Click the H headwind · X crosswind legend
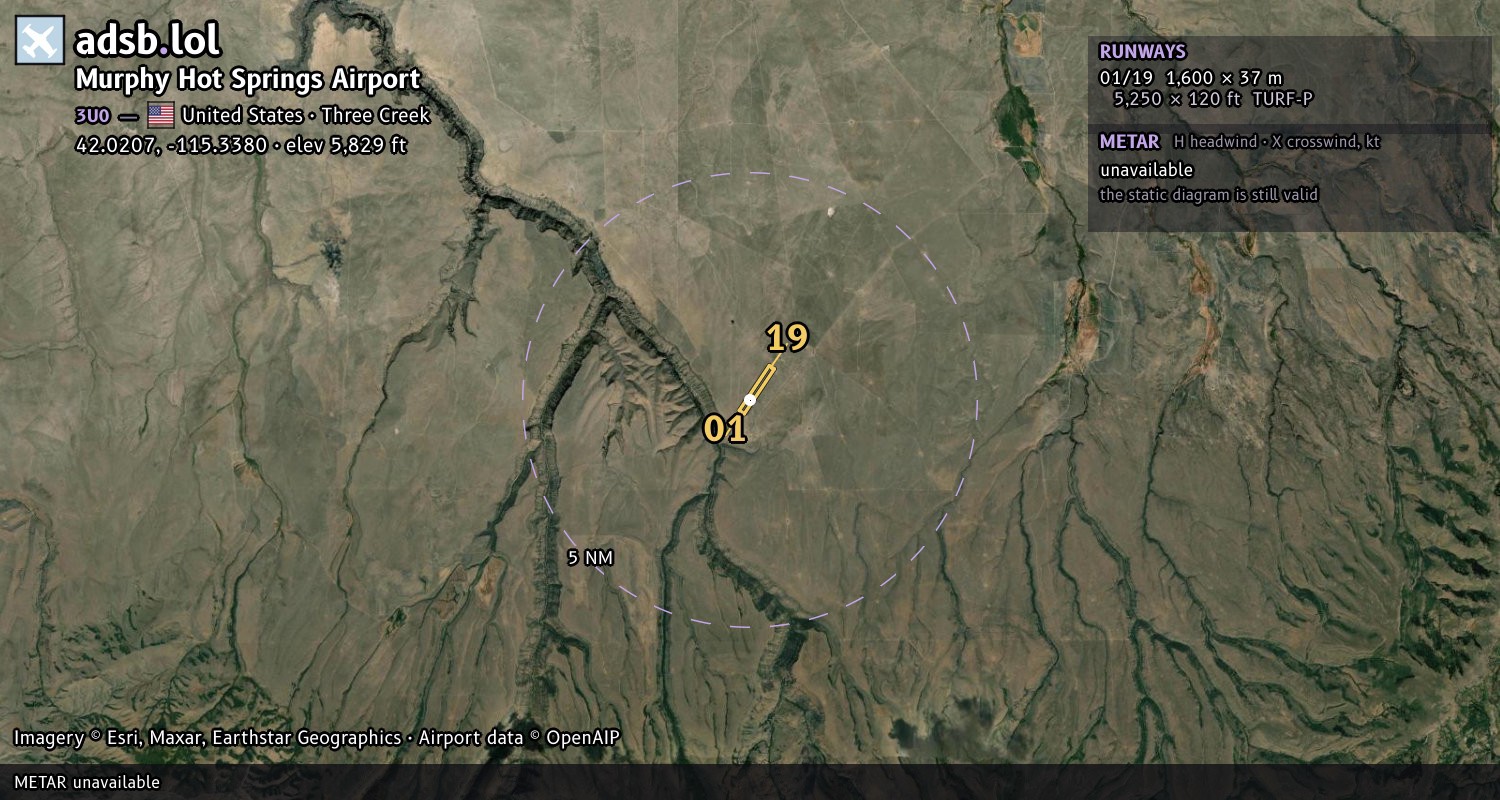 1277,142
